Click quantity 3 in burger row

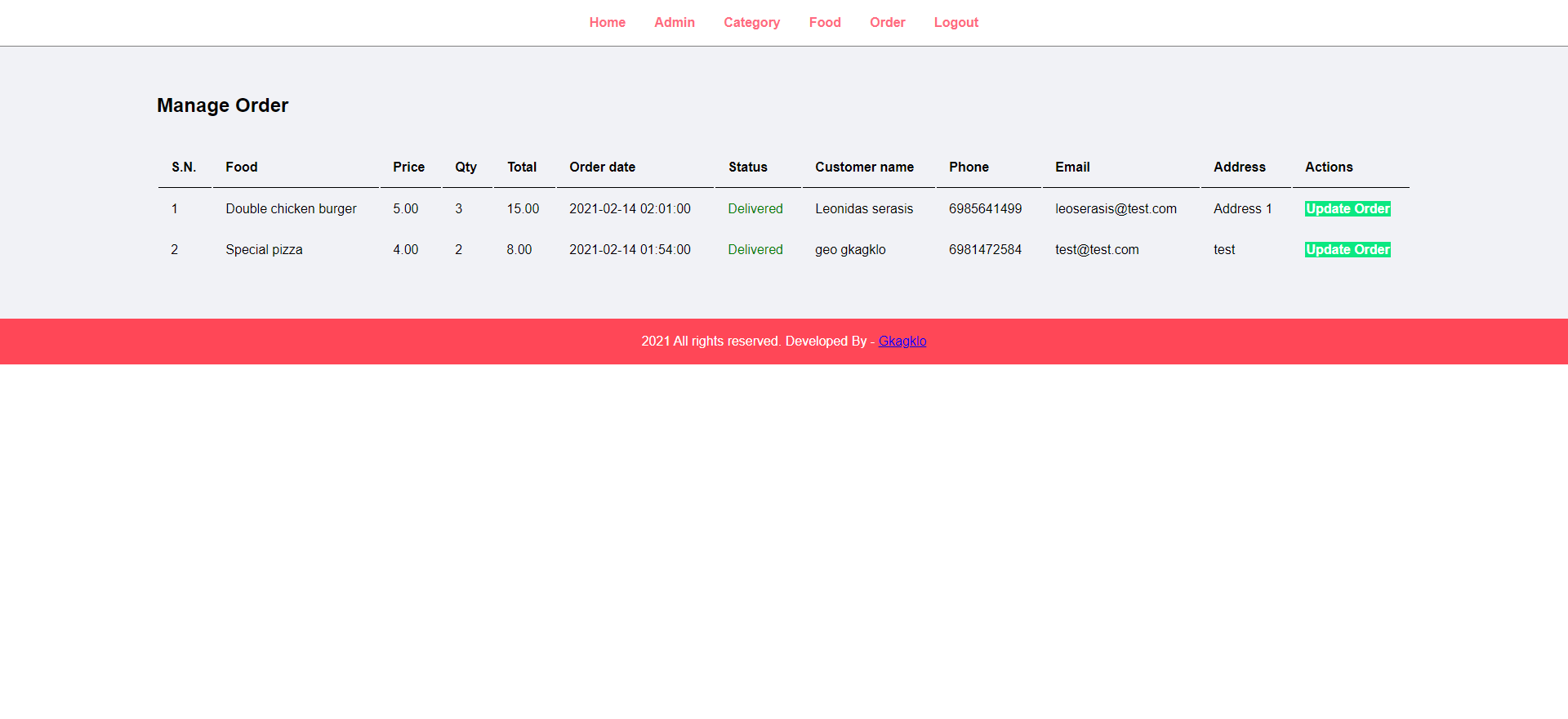click(x=459, y=209)
